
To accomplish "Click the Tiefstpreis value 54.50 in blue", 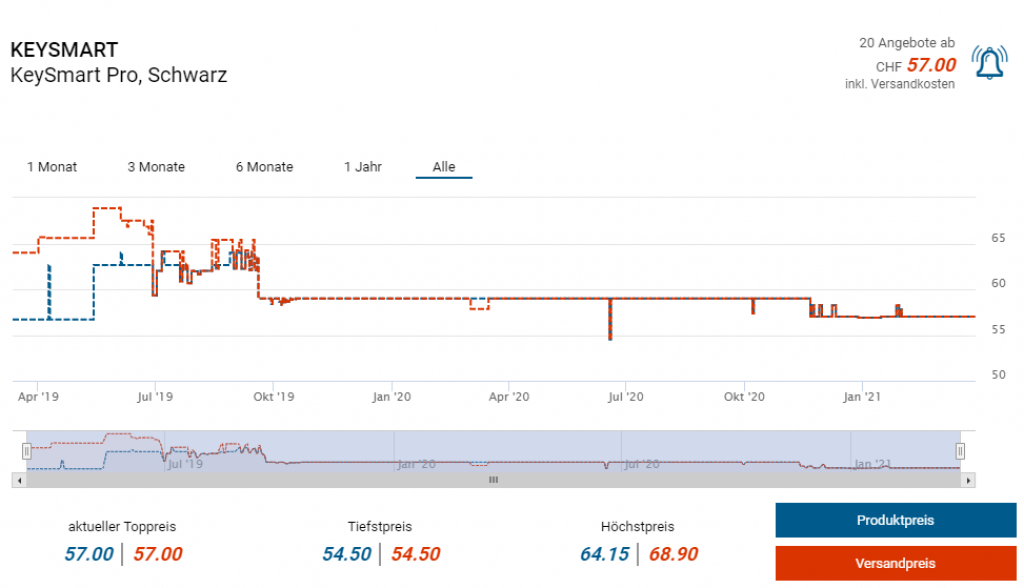I will (x=348, y=554).
